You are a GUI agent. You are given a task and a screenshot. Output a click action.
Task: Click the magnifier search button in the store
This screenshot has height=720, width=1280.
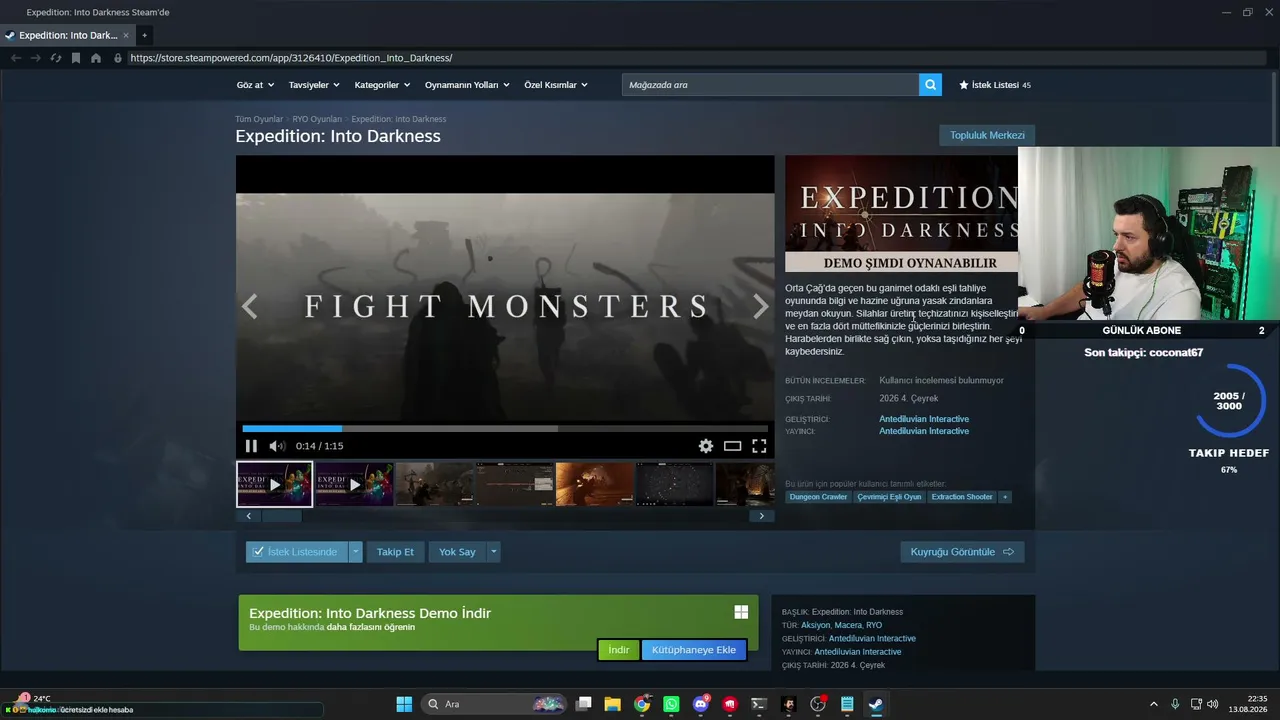pyautogui.click(x=930, y=85)
